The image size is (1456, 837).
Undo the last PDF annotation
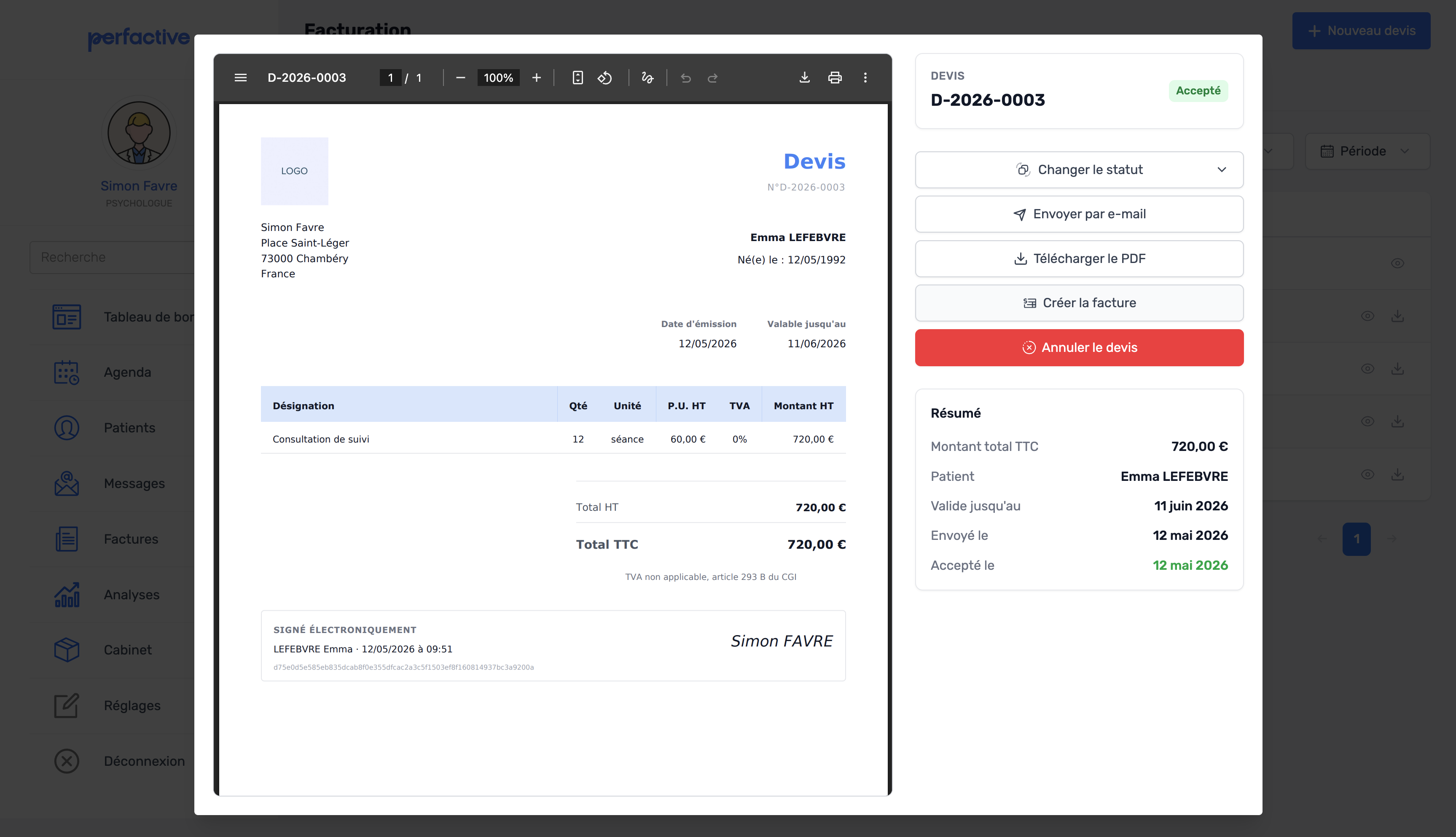click(686, 78)
